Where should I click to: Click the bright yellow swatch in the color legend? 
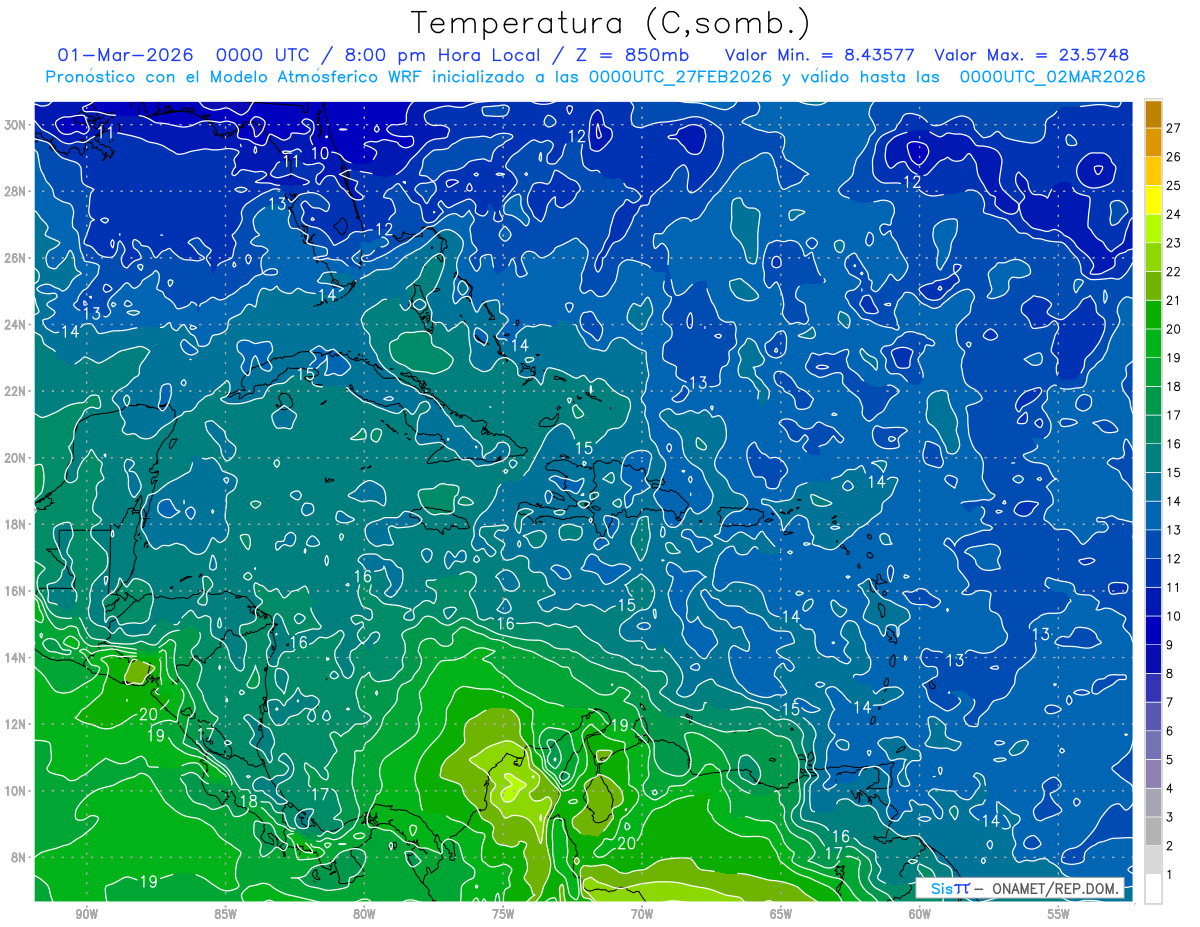(x=1153, y=201)
